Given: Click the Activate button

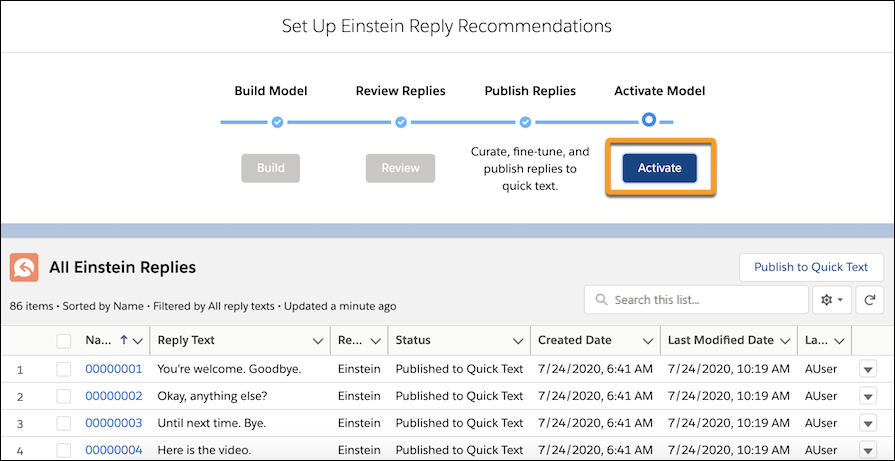Looking at the screenshot, I should click(x=659, y=168).
